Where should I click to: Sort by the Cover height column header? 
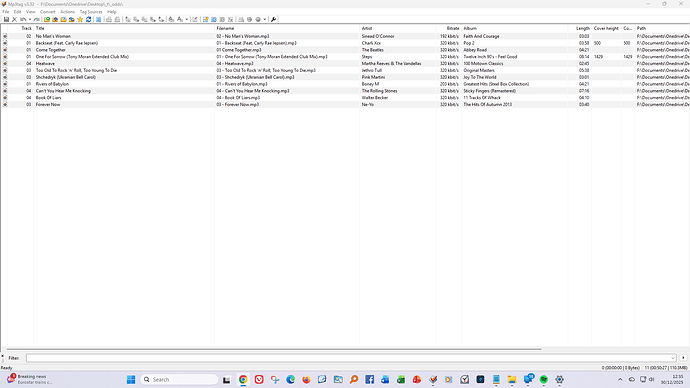pos(606,28)
